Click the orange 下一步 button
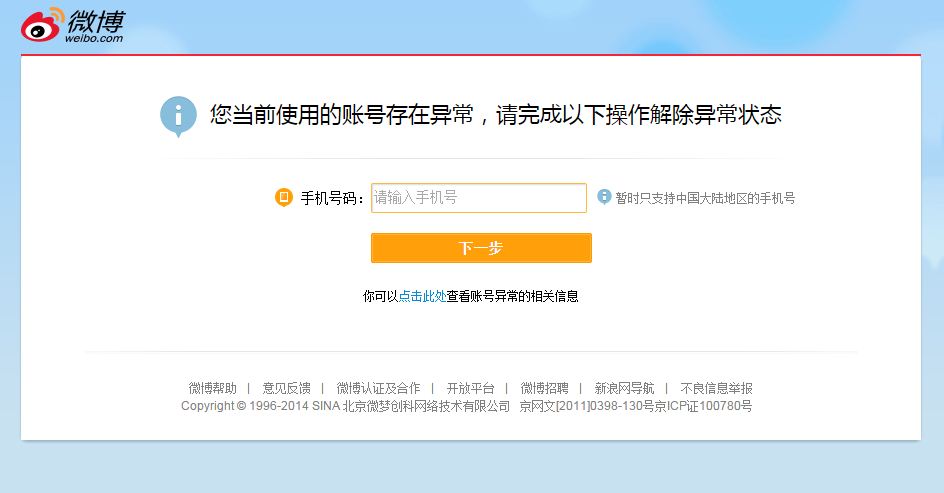This screenshot has height=493, width=944. (481, 248)
